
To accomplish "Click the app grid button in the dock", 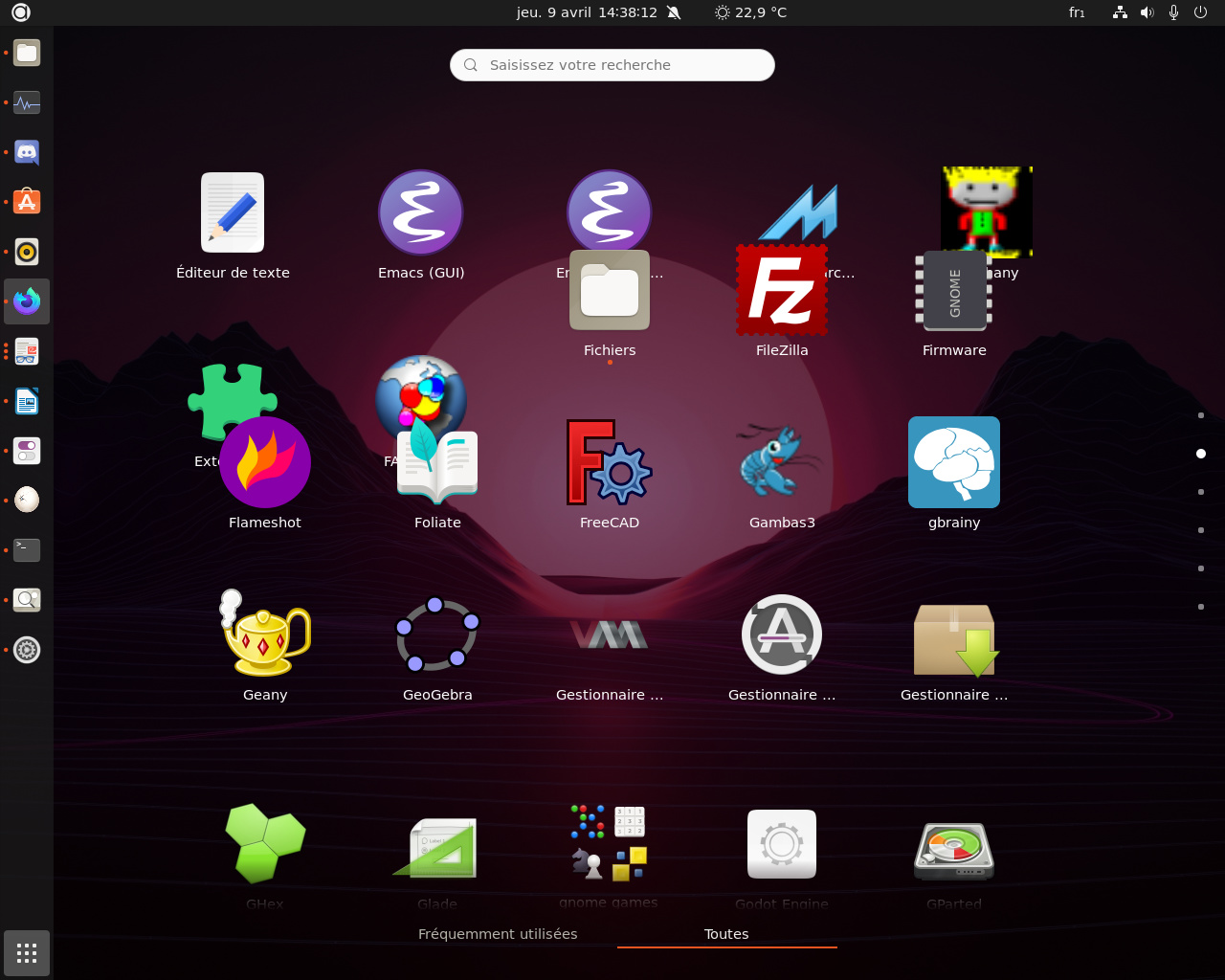I will tap(26, 953).
